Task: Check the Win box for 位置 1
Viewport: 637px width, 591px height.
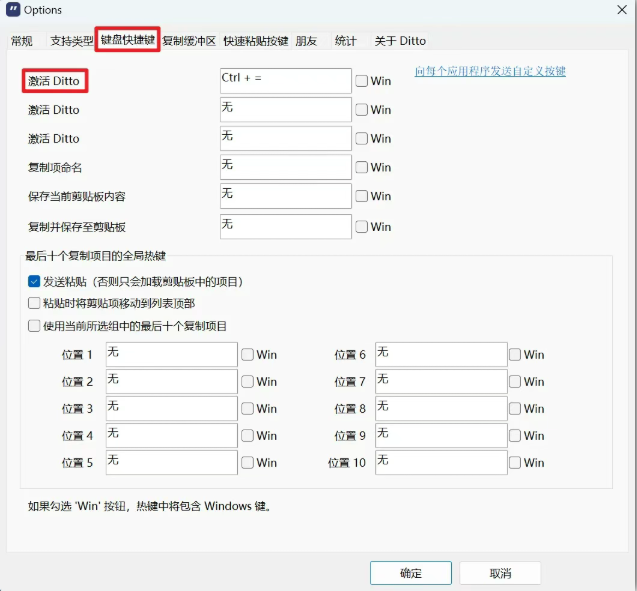Action: coord(247,355)
